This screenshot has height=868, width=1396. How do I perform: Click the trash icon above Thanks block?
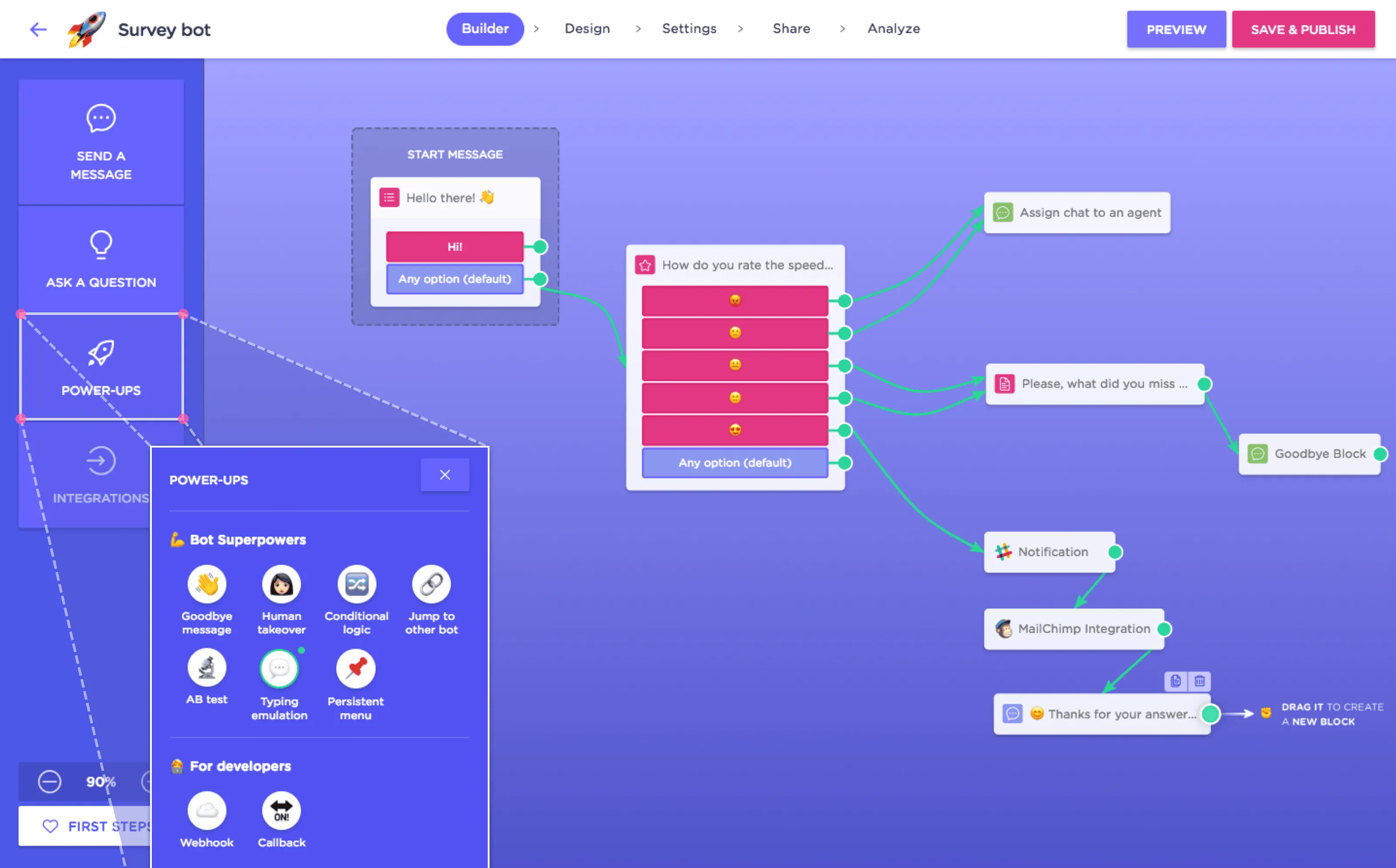coord(1199,681)
